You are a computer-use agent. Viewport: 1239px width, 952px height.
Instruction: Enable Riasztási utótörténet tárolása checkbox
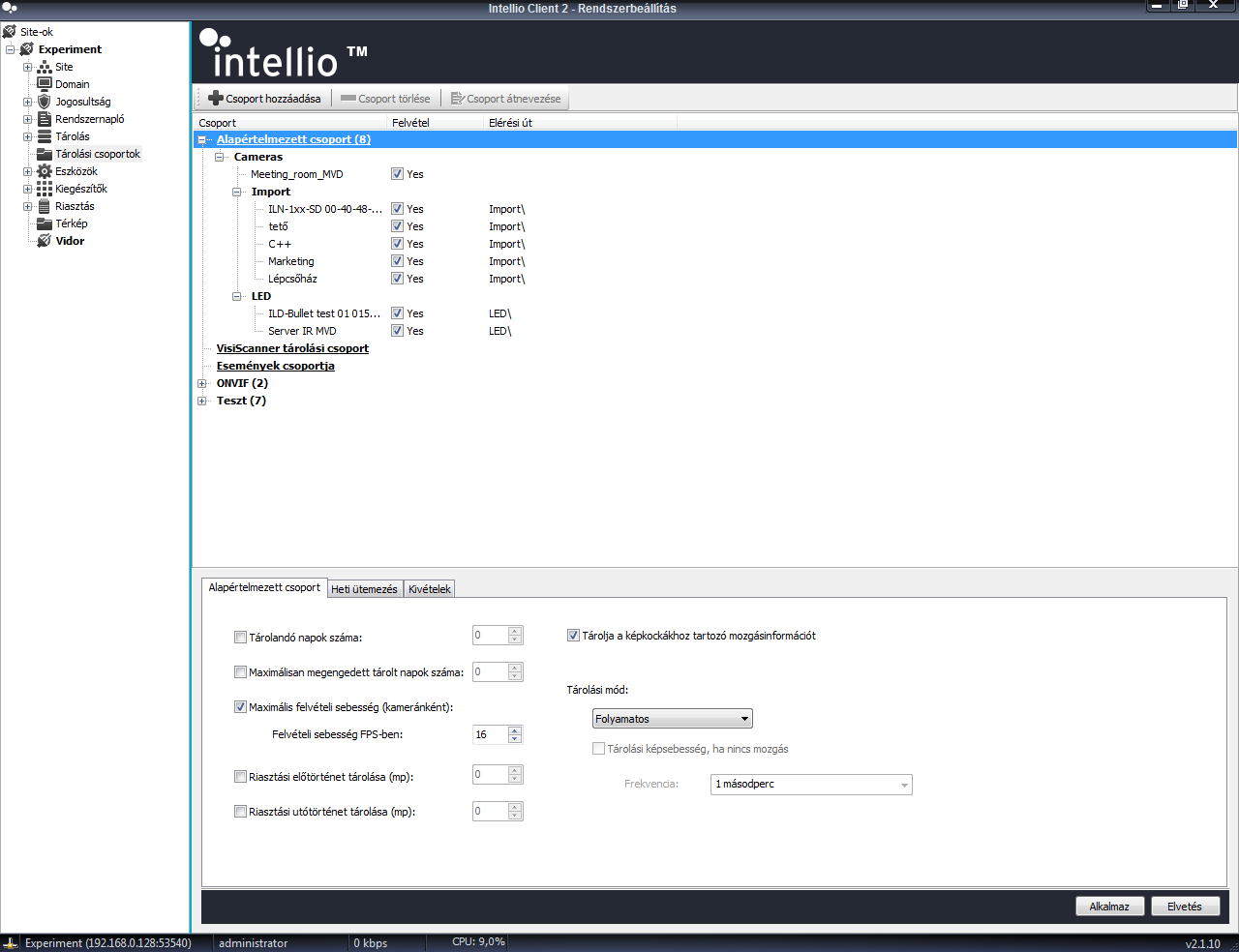point(240,812)
